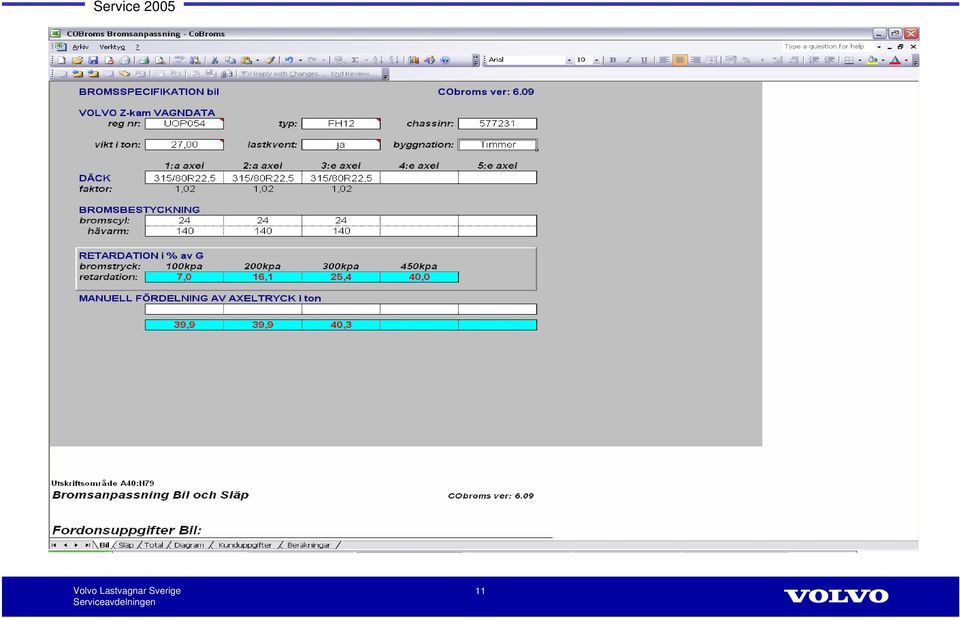This screenshot has height=618, width=960.
Task: Expand the Borders dropdown arrow
Action: 860,60
